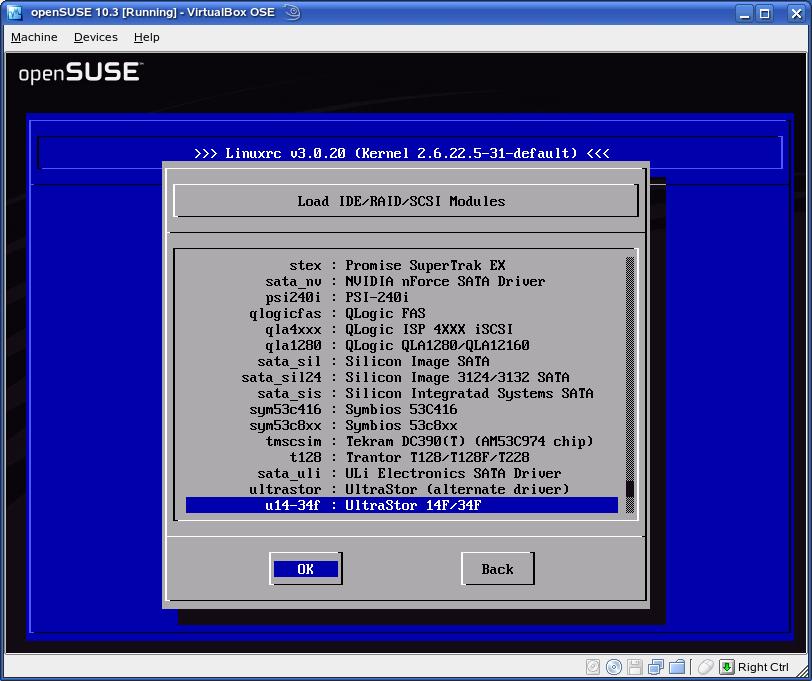Select qla4xxx QLogic ISP 4XXX iSCSI
Screen dimensions: 812x681
pyautogui.click(x=402, y=329)
